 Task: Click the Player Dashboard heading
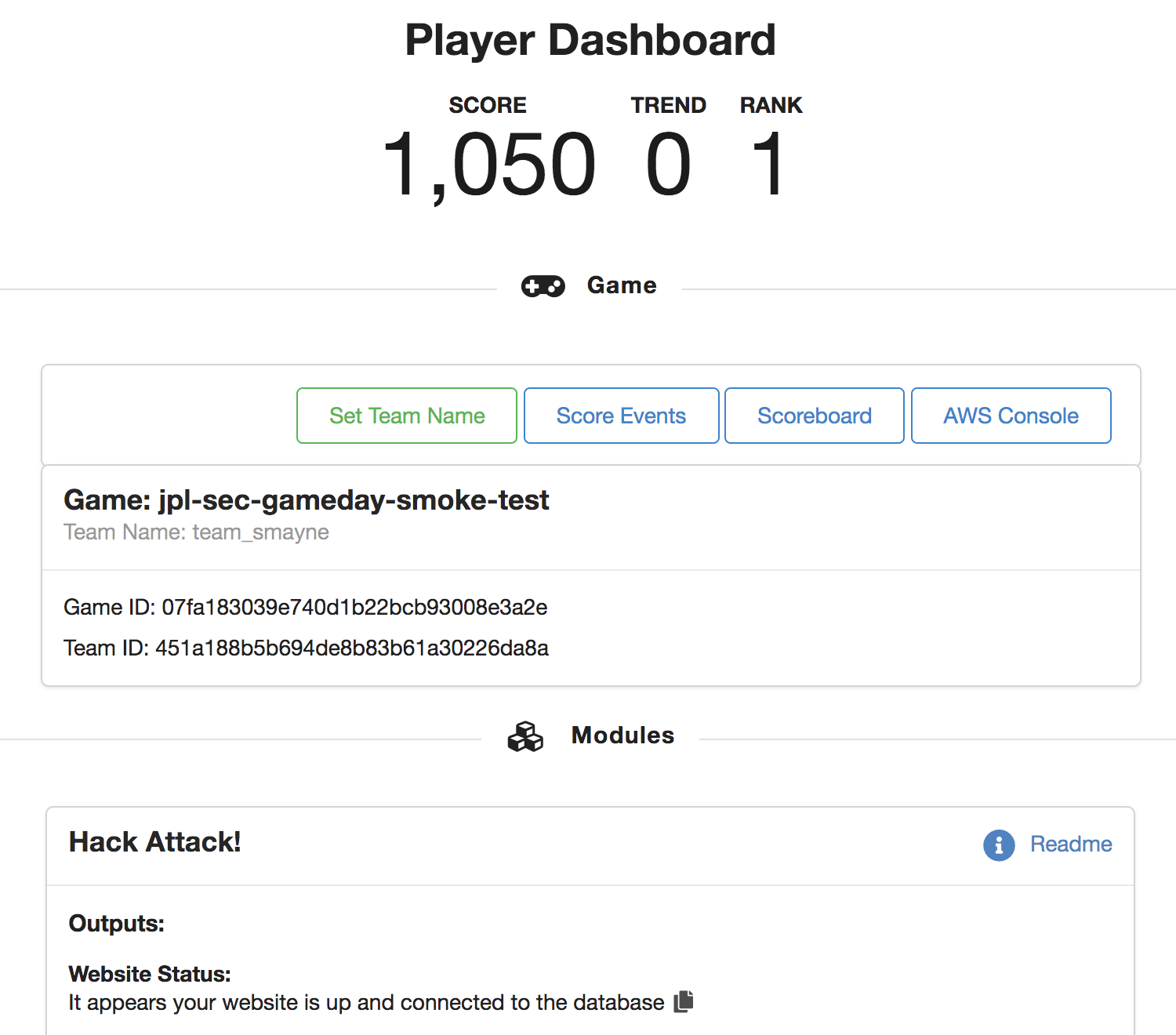point(590,40)
